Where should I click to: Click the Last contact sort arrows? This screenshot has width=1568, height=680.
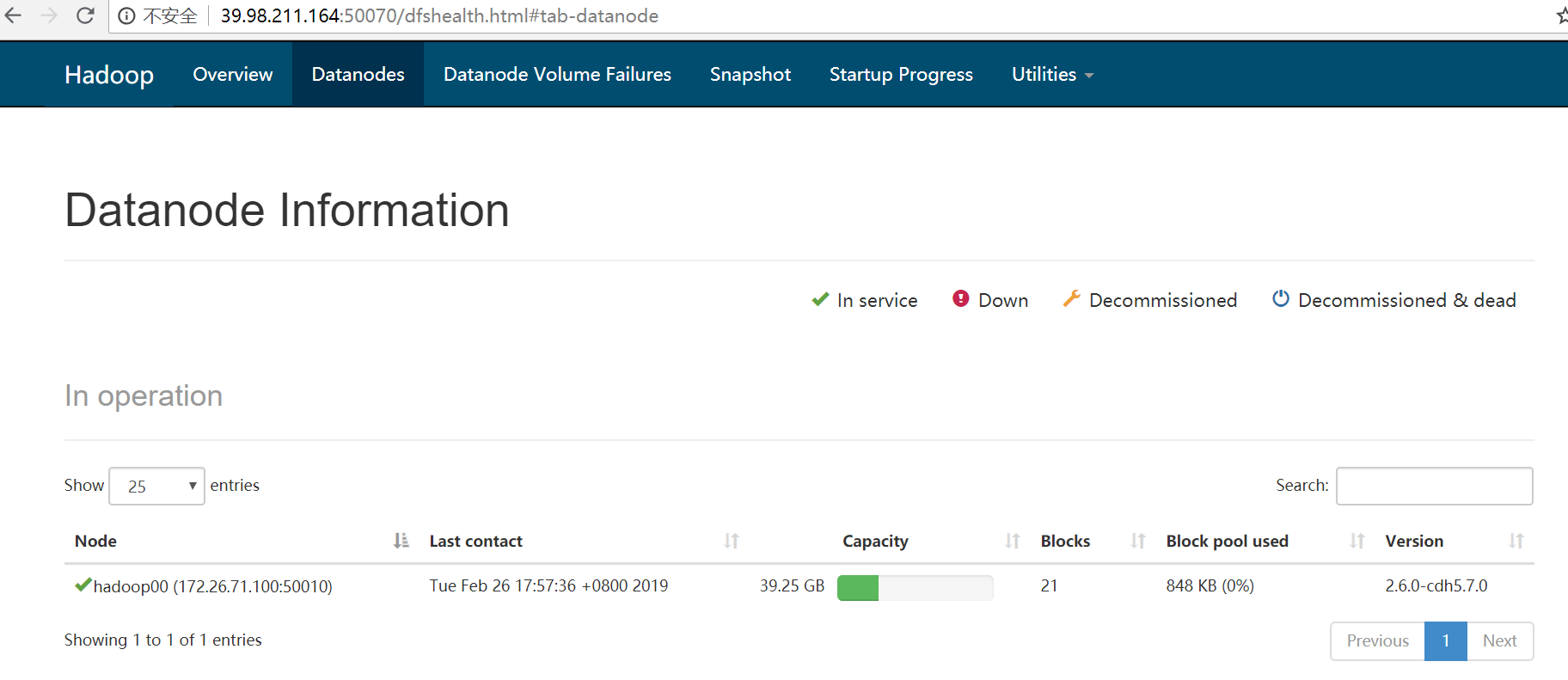click(732, 541)
